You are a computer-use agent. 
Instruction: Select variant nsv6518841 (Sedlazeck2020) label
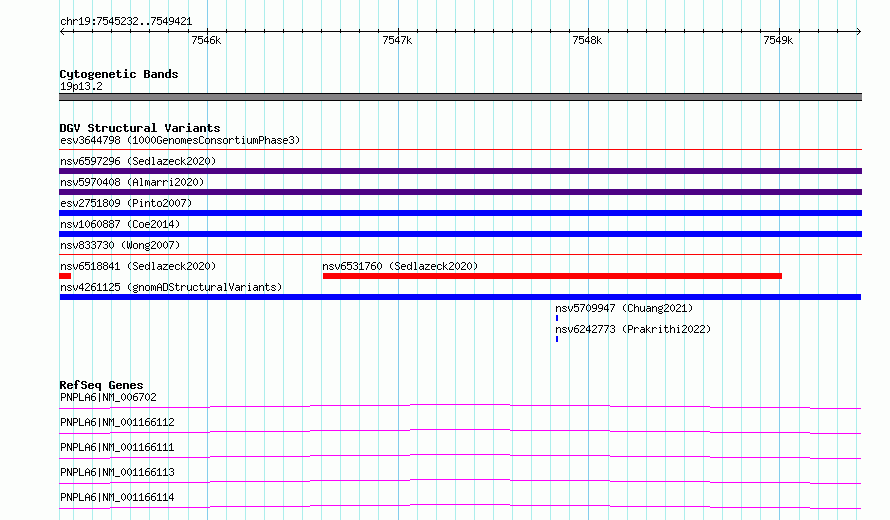coord(138,266)
